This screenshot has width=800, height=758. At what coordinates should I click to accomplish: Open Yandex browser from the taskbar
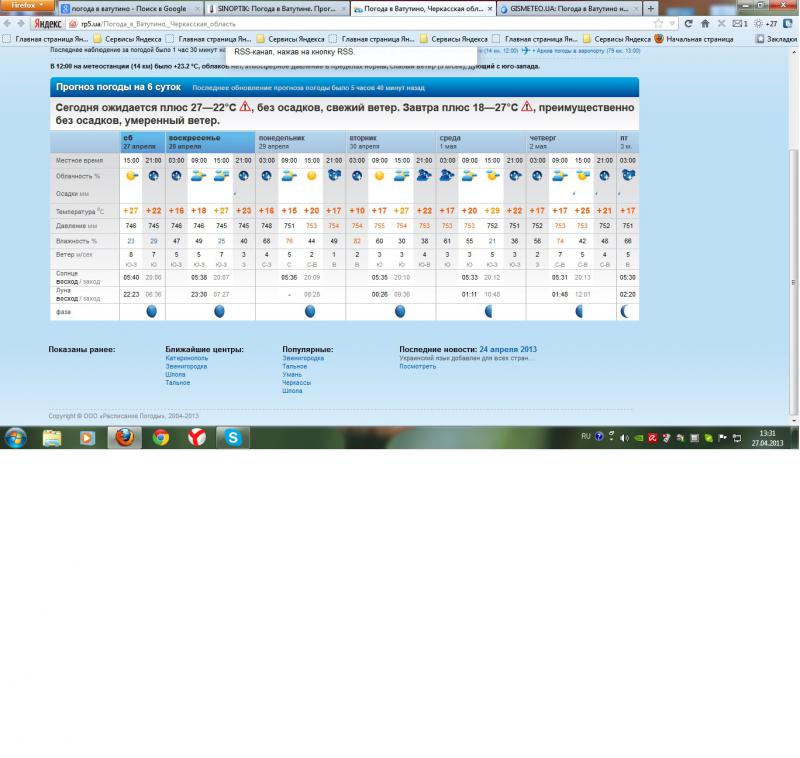point(198,437)
